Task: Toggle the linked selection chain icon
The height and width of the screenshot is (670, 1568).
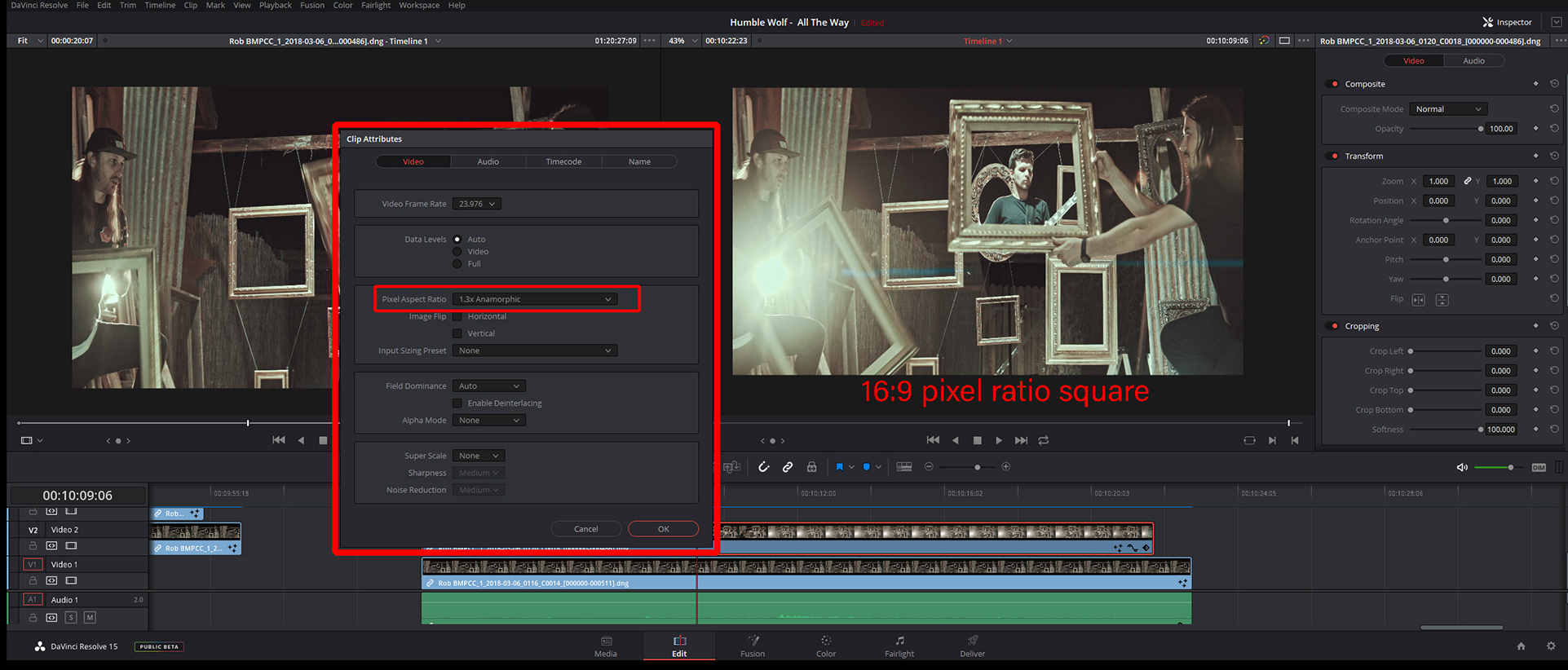Action: pyautogui.click(x=788, y=467)
